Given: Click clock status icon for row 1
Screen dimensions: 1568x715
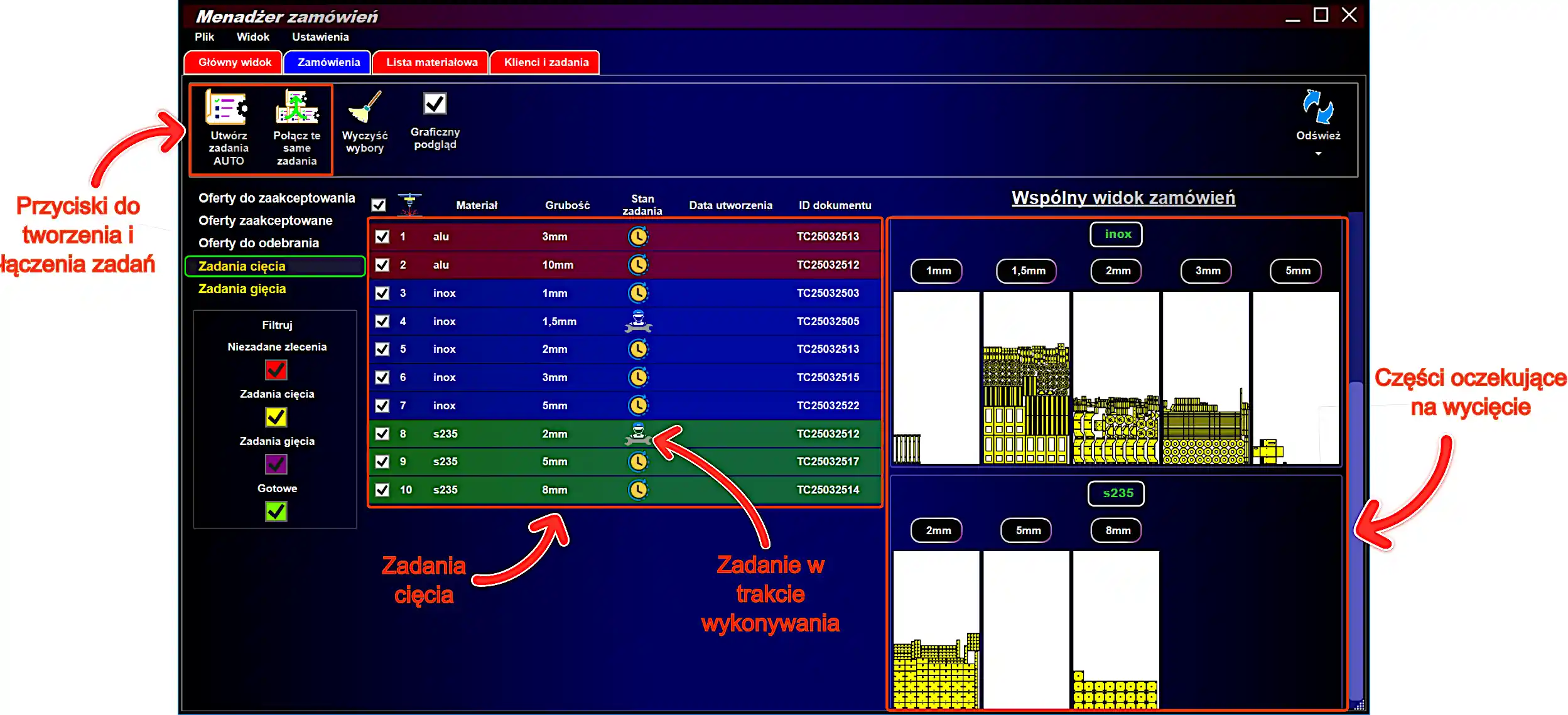Looking at the screenshot, I should [x=638, y=237].
